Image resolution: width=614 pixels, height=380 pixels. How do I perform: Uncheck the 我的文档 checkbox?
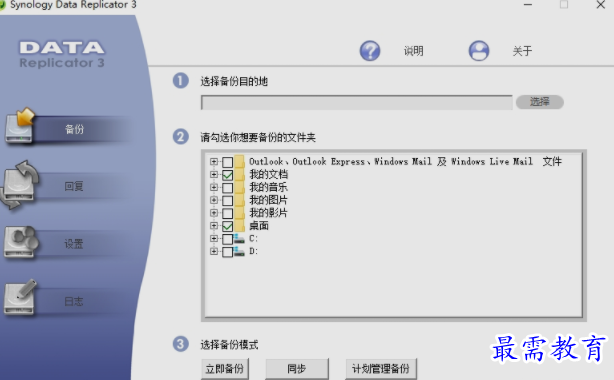[228, 175]
